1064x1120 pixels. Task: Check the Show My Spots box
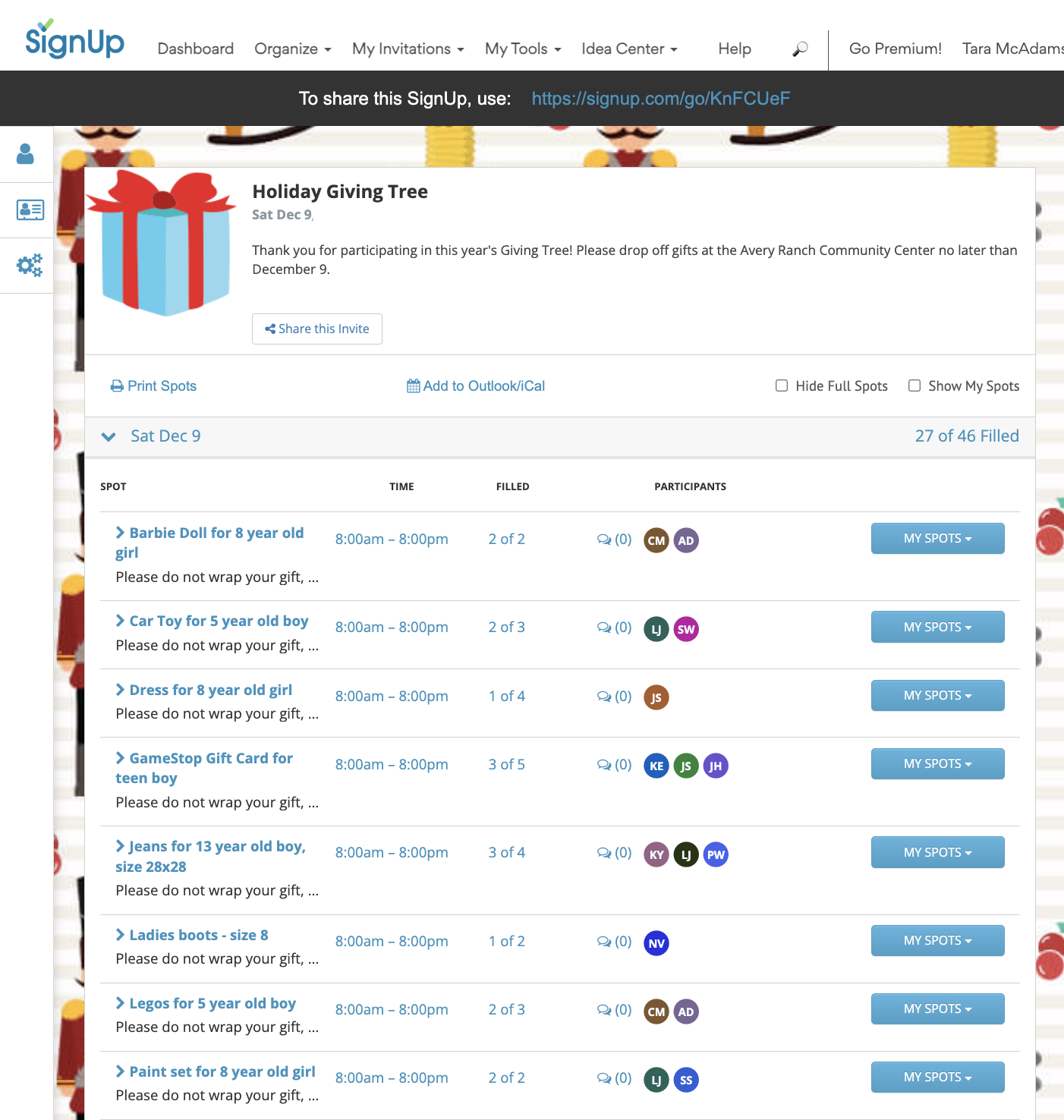pyautogui.click(x=914, y=385)
